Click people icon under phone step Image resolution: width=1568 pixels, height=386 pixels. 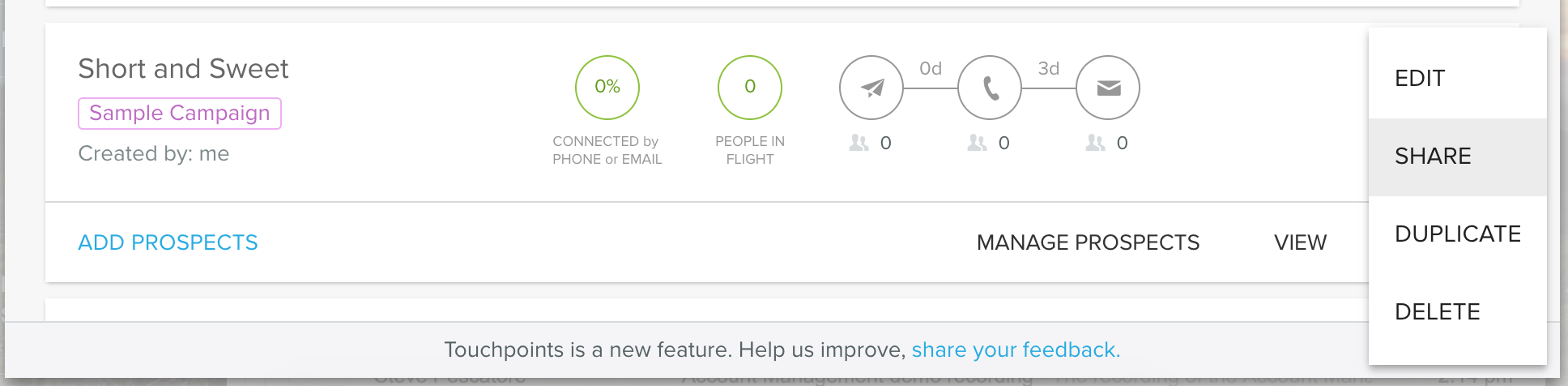[977, 143]
